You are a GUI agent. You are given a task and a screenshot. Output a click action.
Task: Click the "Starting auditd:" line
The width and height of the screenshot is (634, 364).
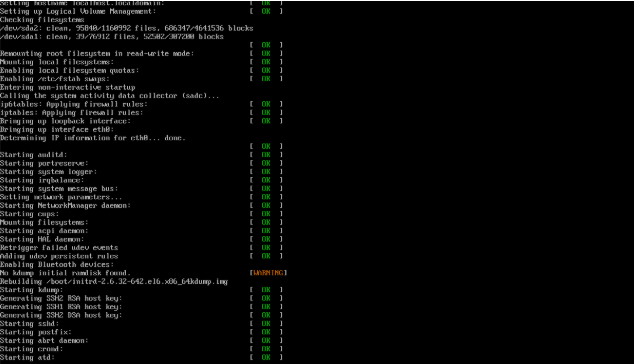pos(34,155)
